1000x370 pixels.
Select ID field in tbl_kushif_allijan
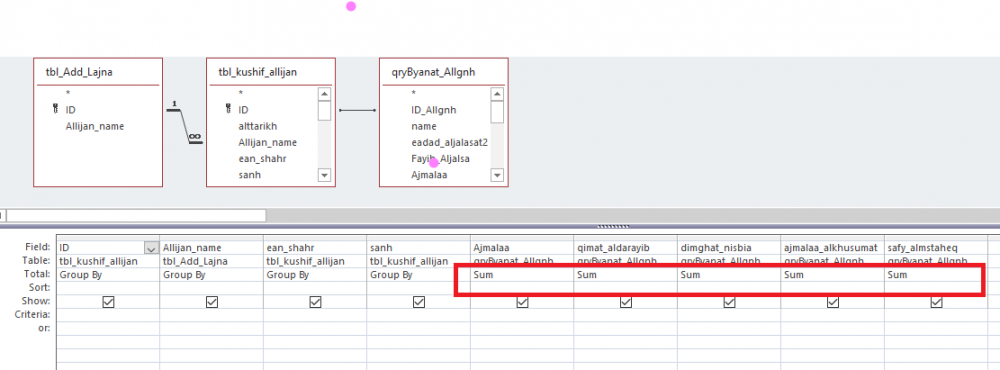tap(243, 110)
